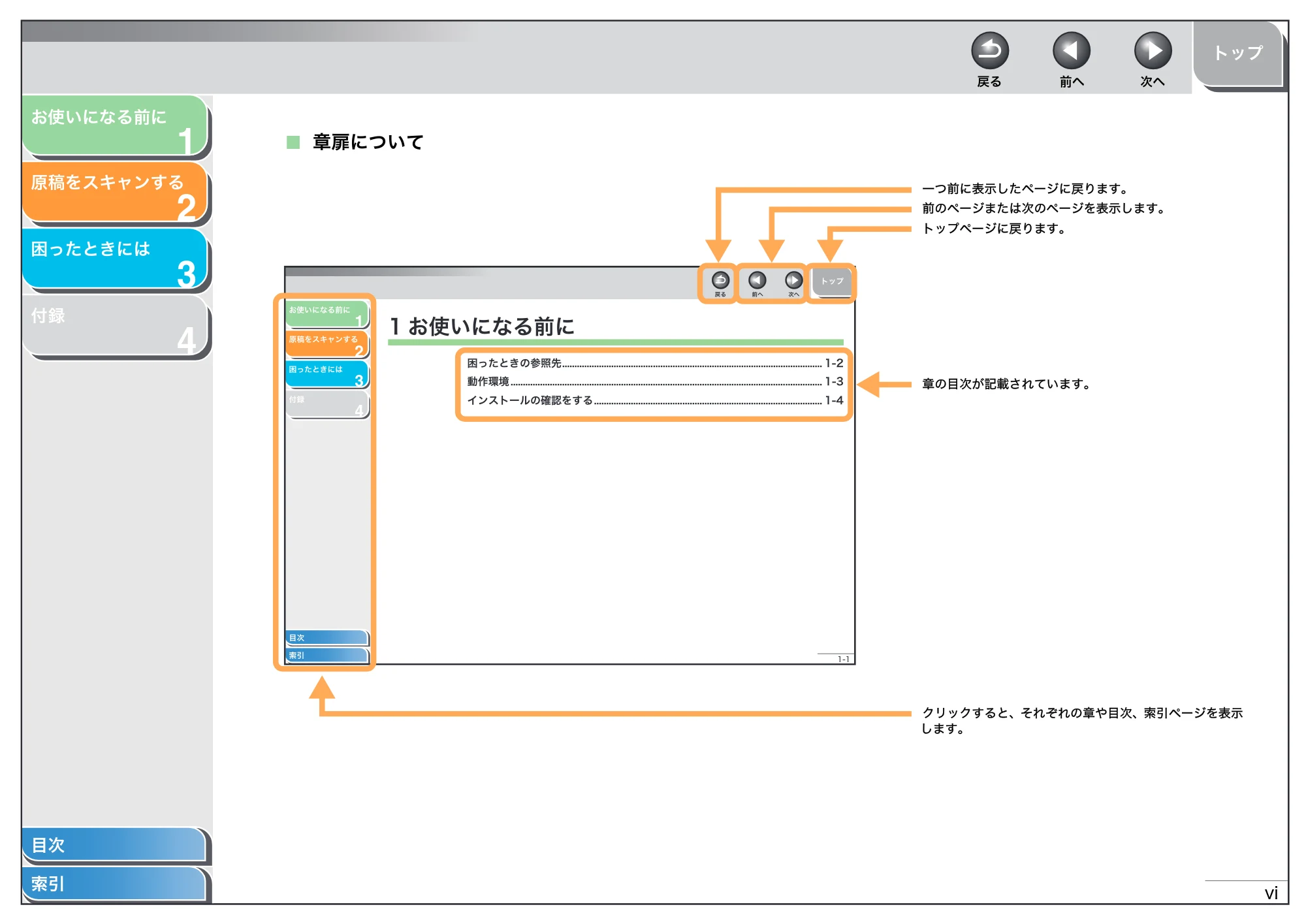Click miniature 原稿をスキャンする tab in diagram

pos(327,344)
